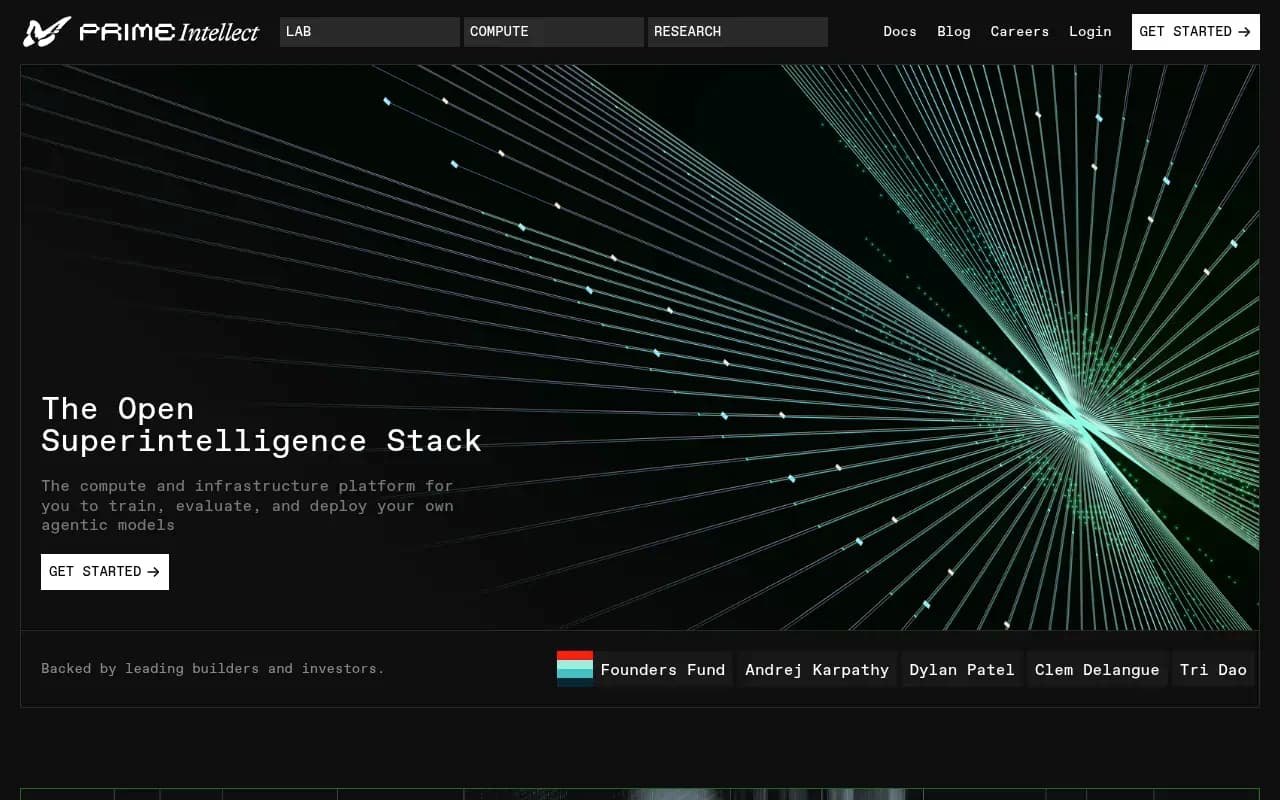Open the LAB navigation menu

370,32
